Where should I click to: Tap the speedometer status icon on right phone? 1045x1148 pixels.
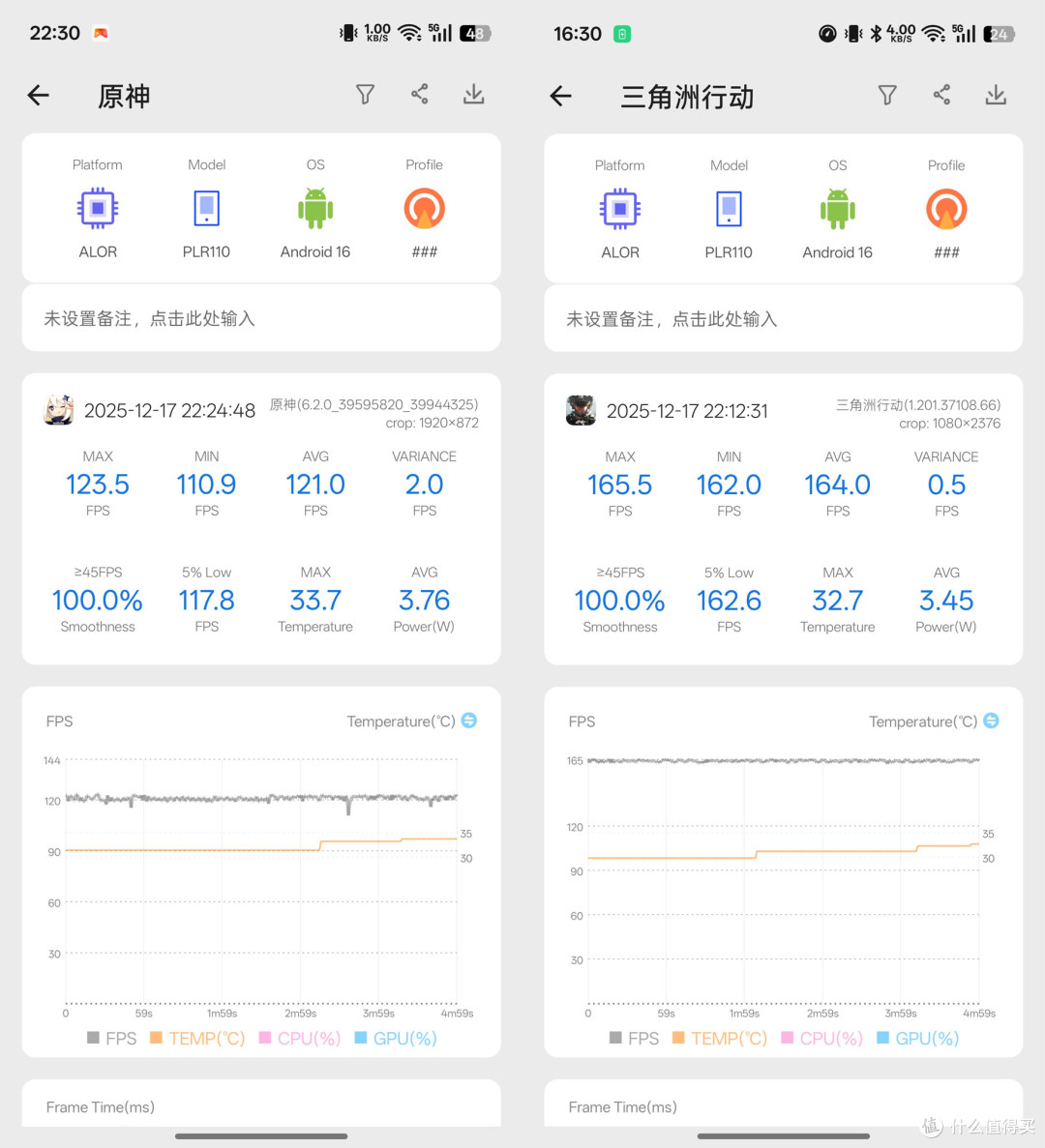[x=827, y=34]
